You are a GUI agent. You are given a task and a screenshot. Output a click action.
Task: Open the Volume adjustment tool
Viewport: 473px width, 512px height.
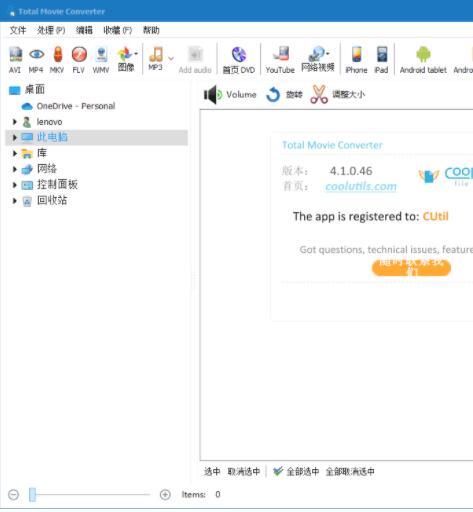click(230, 95)
